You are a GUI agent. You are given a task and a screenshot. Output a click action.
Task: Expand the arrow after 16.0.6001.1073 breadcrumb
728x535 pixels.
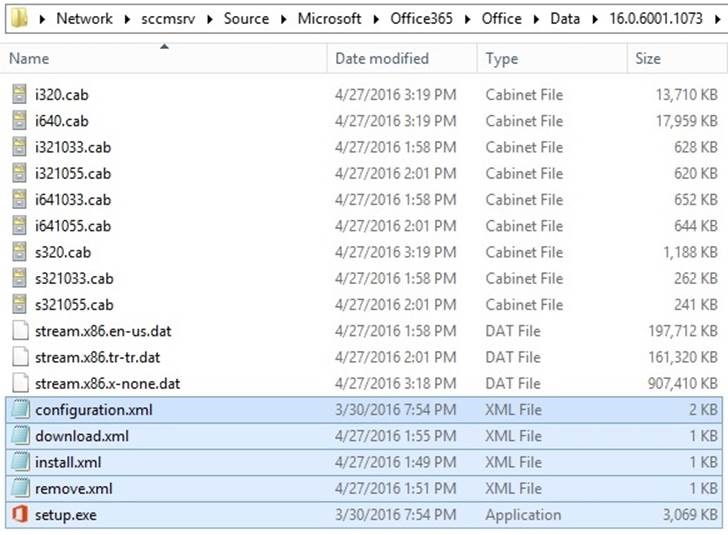click(x=717, y=19)
